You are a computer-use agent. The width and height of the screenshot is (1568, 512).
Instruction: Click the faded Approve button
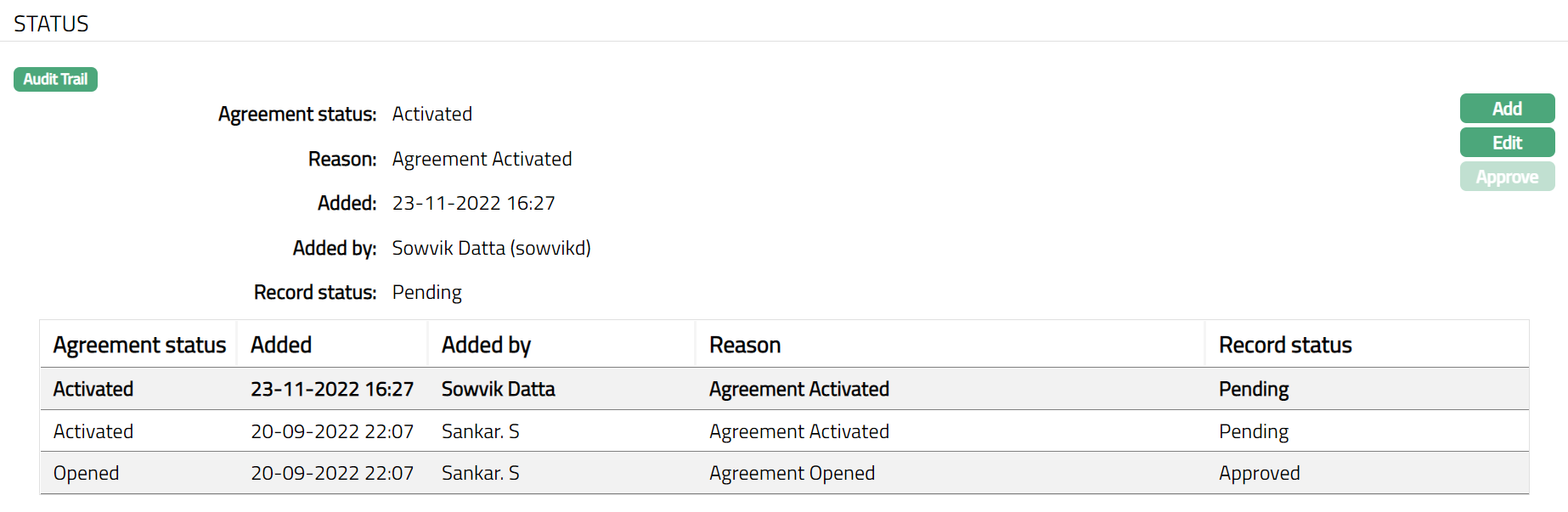[1507, 177]
